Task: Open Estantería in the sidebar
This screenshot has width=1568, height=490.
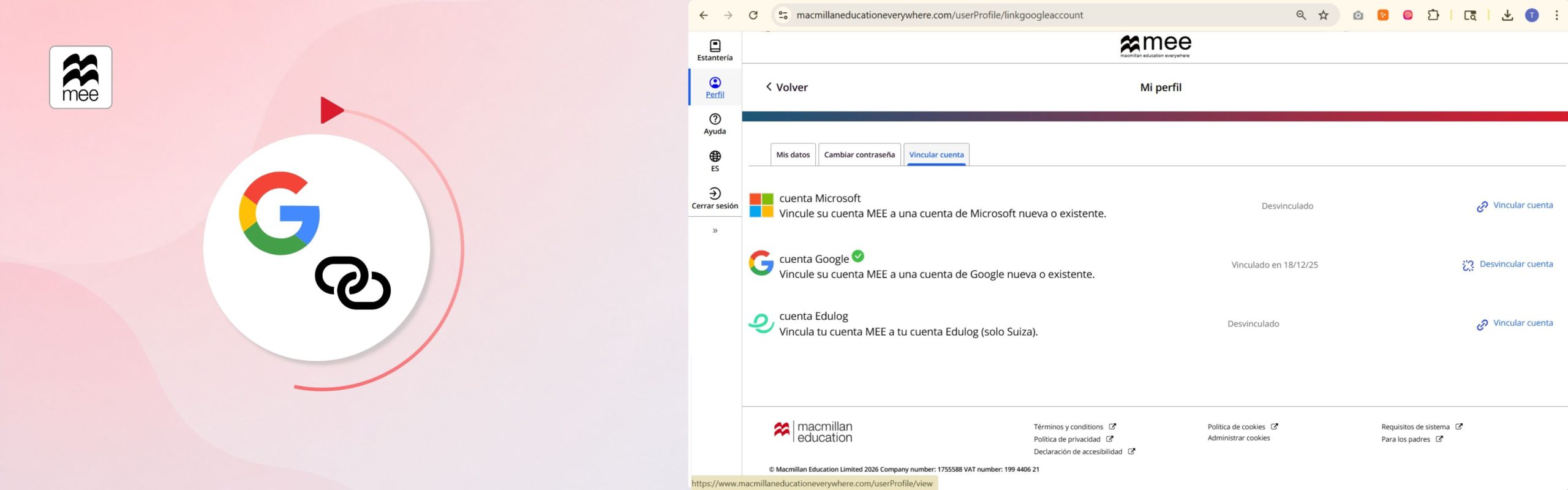Action: click(x=715, y=50)
